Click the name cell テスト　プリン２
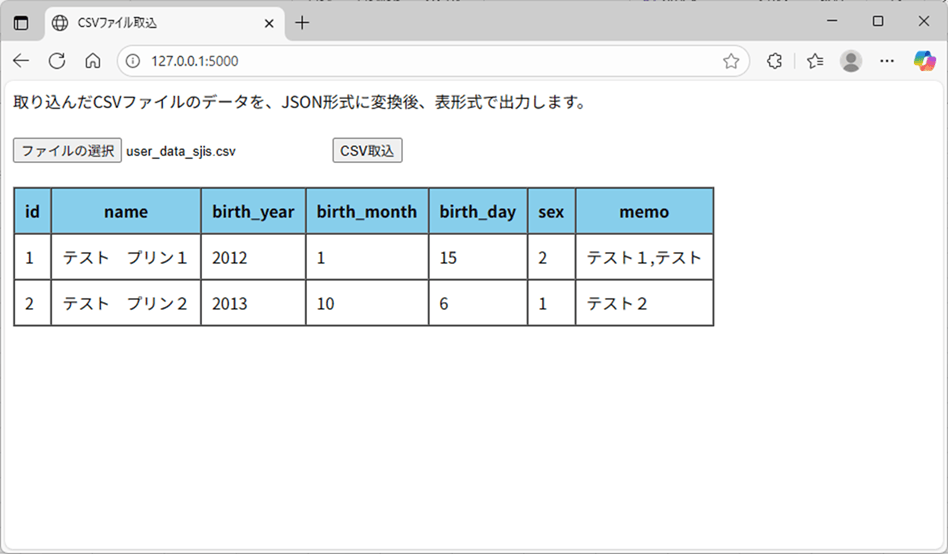 click(125, 303)
